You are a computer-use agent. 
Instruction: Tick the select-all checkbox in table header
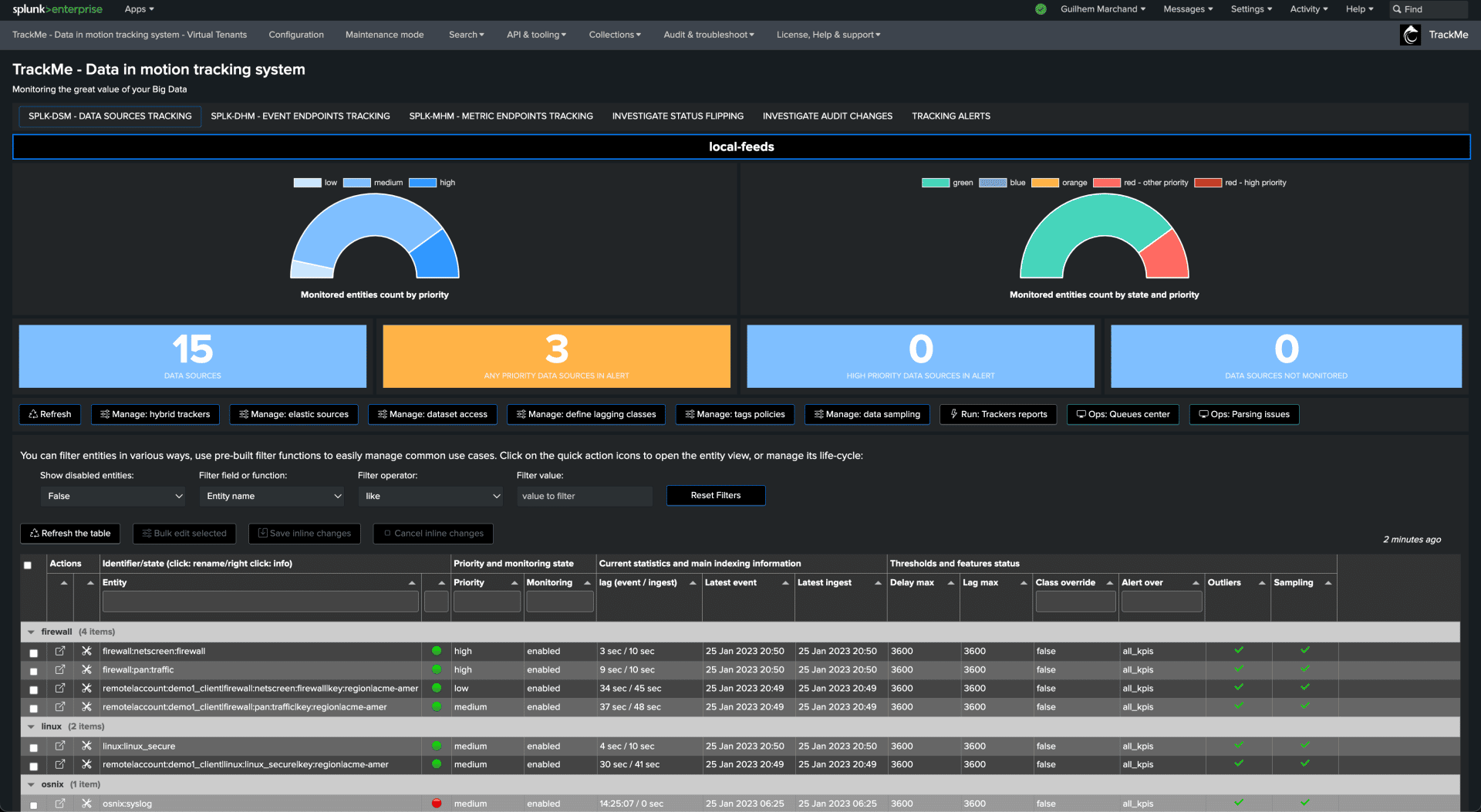point(28,565)
